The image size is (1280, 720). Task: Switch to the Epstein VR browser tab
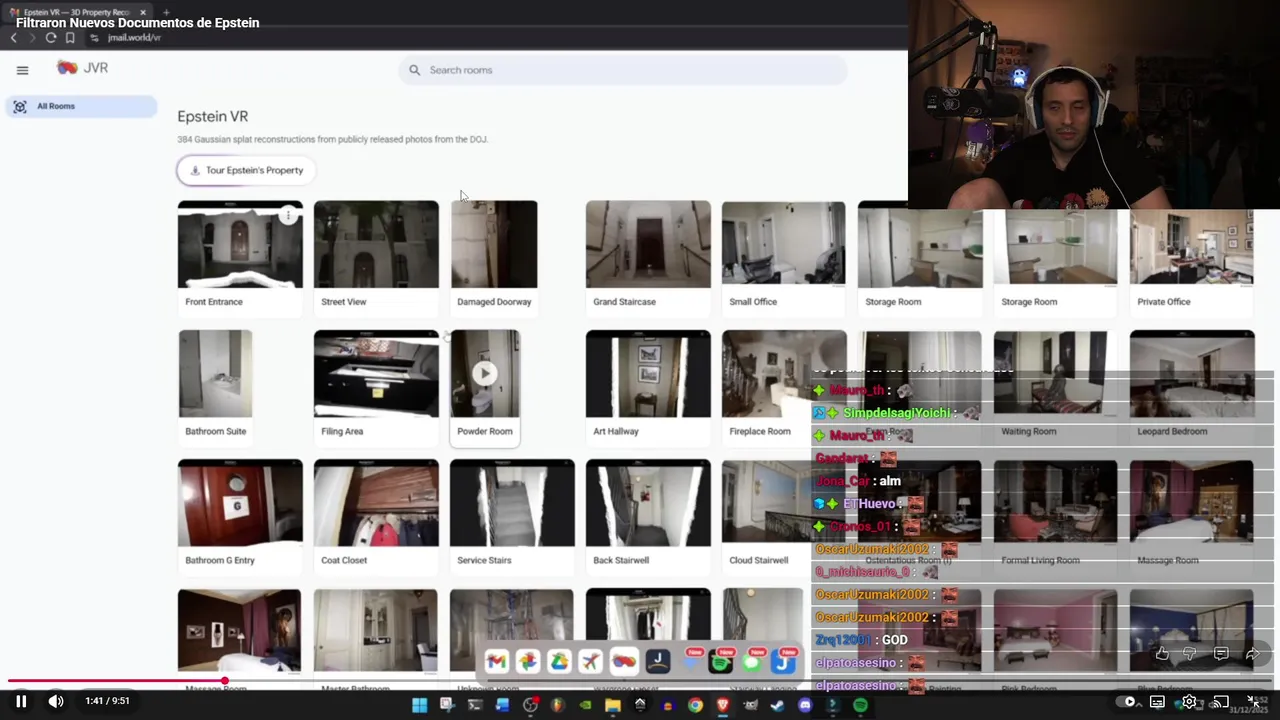[x=75, y=12]
